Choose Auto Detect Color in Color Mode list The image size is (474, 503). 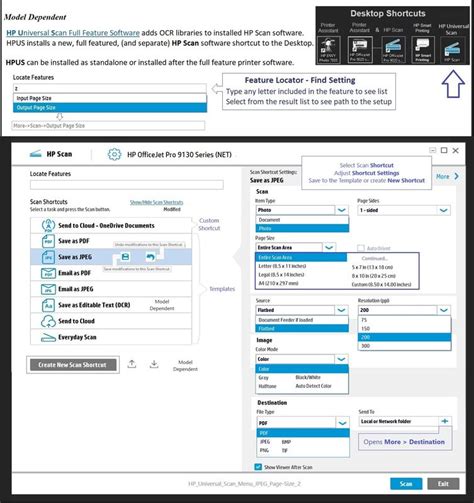coord(314,386)
